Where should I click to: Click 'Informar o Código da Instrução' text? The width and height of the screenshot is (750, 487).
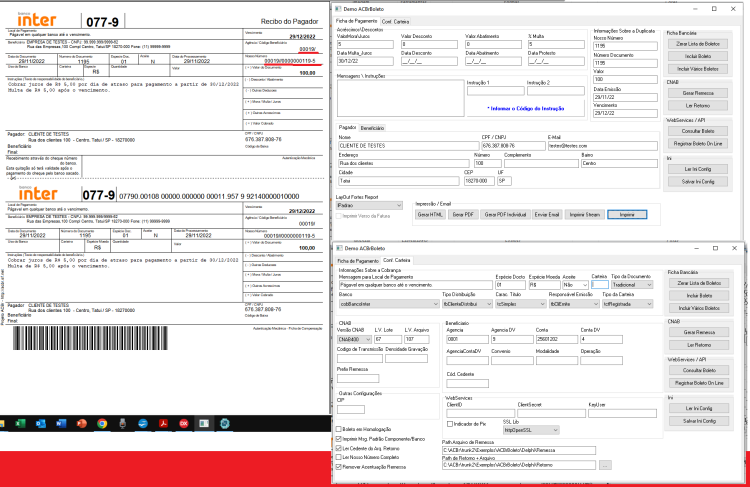526,109
